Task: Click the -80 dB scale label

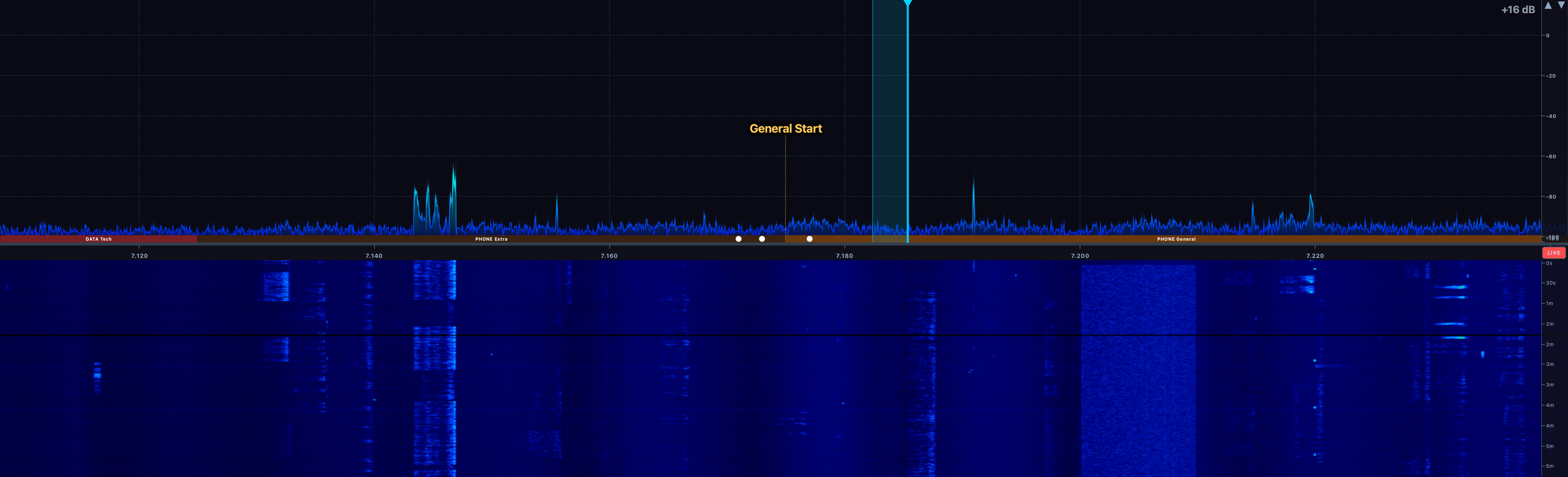Action: click(1550, 196)
